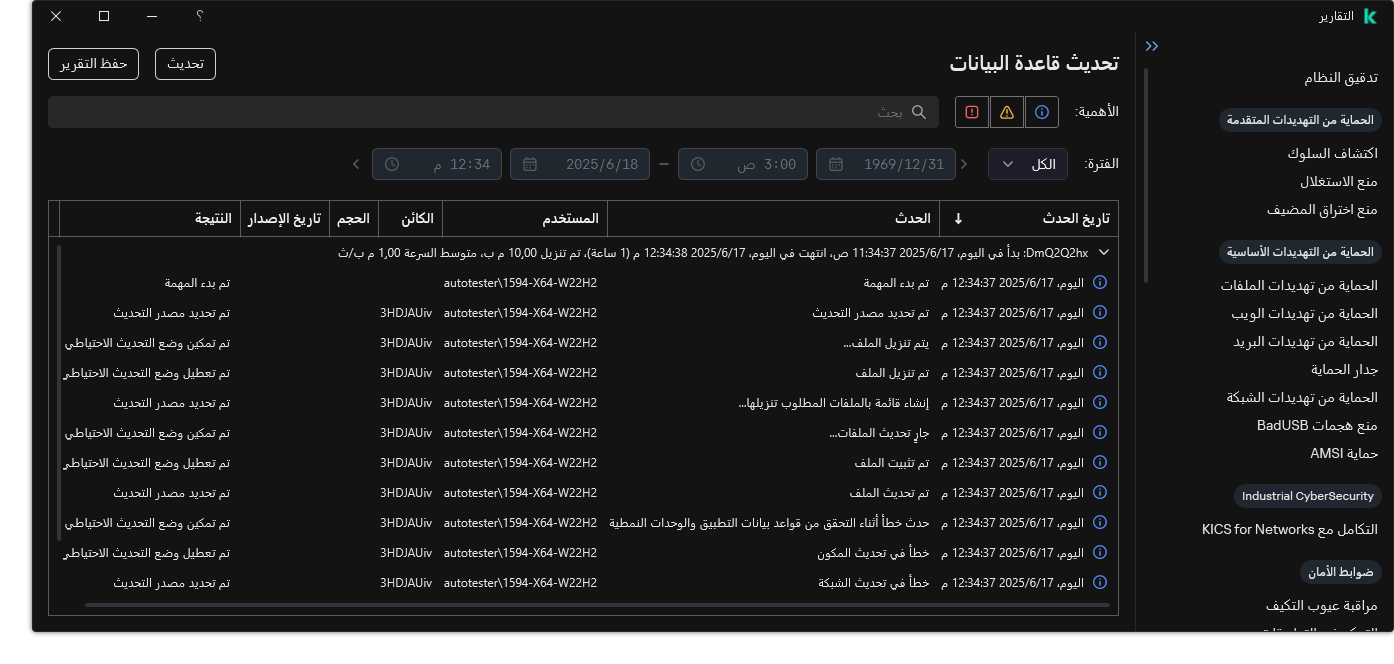The height and width of the screenshot is (664, 1394).
Task: Click the clock icon for 3:00 time
Action: click(x=698, y=164)
